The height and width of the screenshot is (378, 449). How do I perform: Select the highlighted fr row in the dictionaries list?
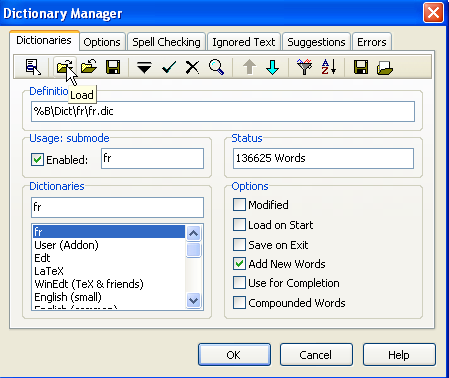coord(109,232)
